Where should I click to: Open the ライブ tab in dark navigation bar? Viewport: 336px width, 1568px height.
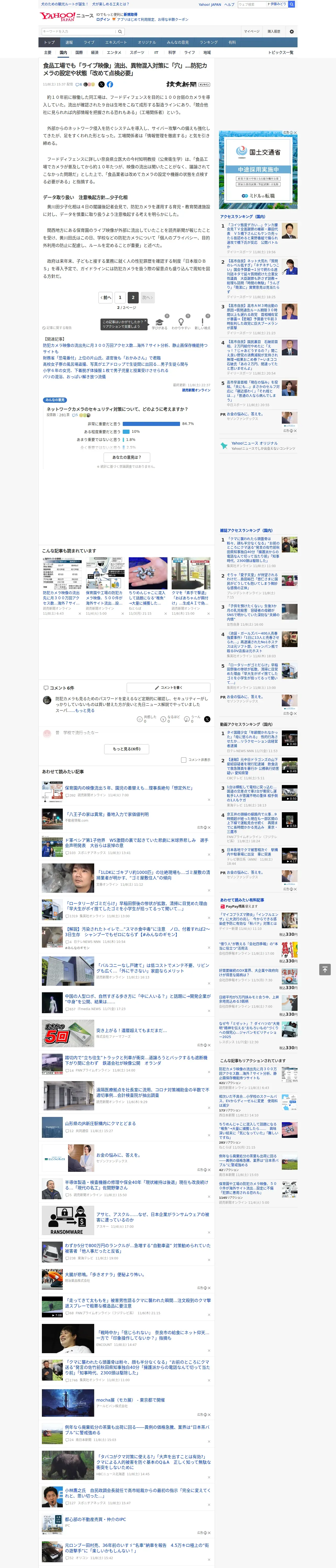click(89, 43)
